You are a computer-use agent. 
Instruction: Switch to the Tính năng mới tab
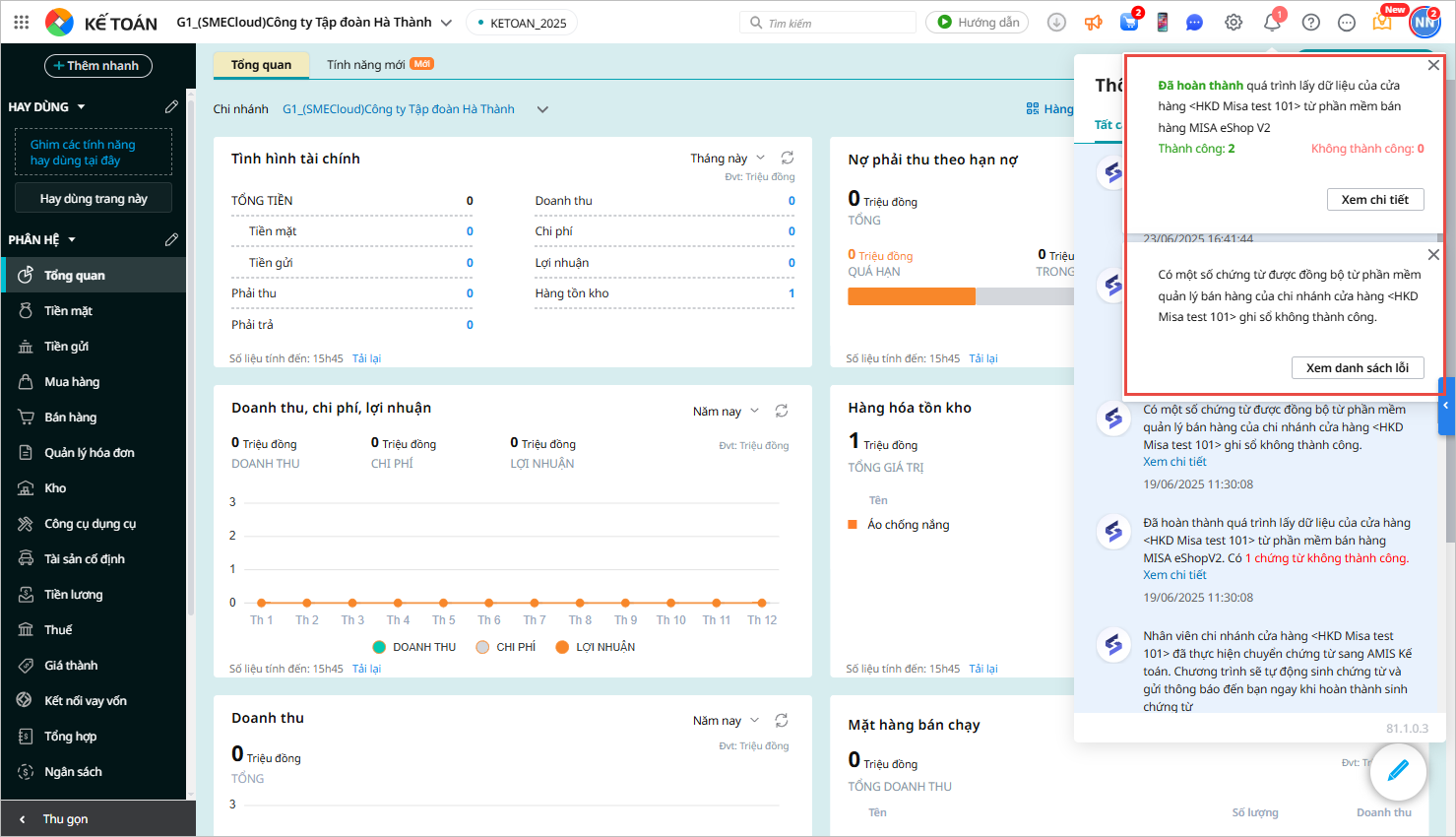click(366, 65)
